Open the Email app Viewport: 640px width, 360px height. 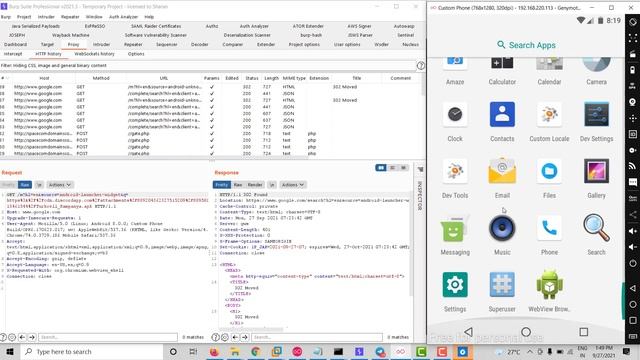(x=502, y=179)
